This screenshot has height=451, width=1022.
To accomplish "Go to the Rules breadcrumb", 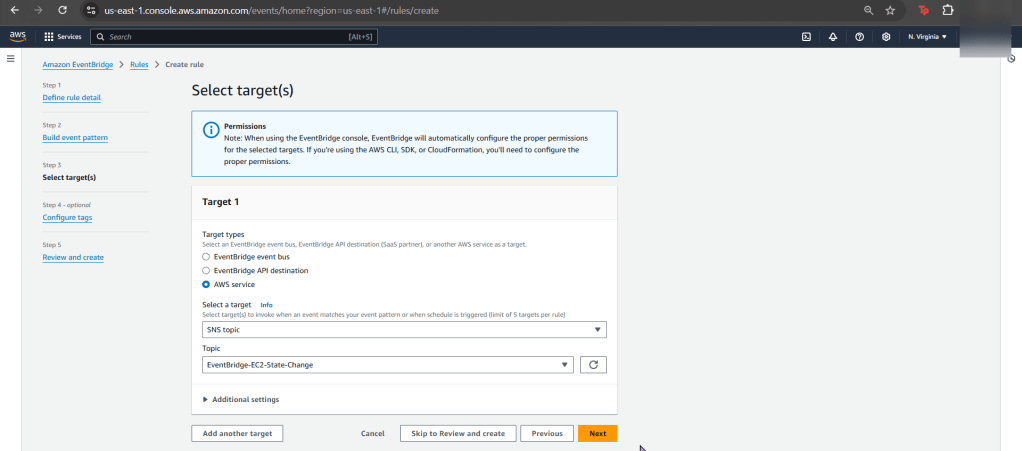I will 139,64.
